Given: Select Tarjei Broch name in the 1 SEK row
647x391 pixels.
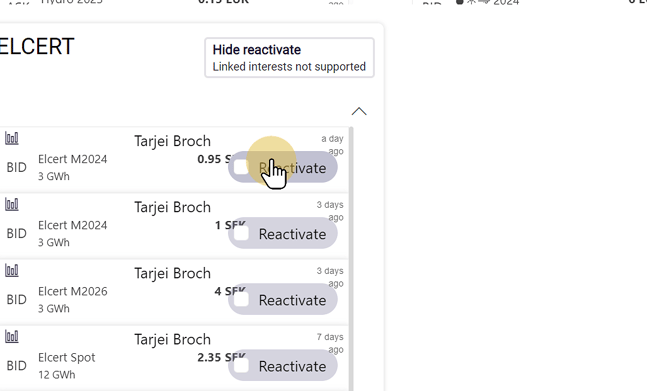Looking at the screenshot, I should click(x=172, y=207).
